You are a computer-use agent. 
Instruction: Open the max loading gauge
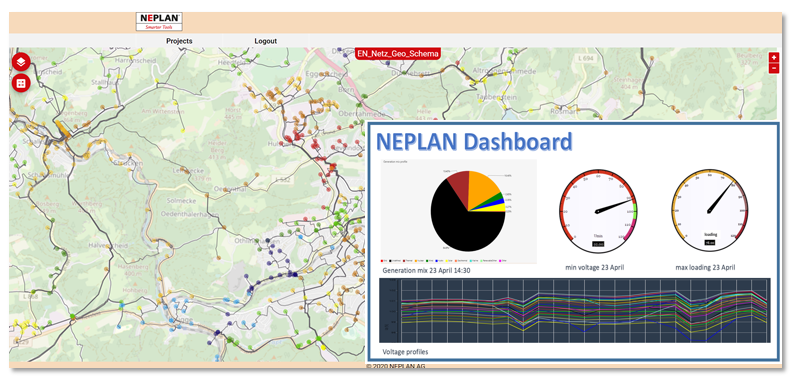[710, 211]
